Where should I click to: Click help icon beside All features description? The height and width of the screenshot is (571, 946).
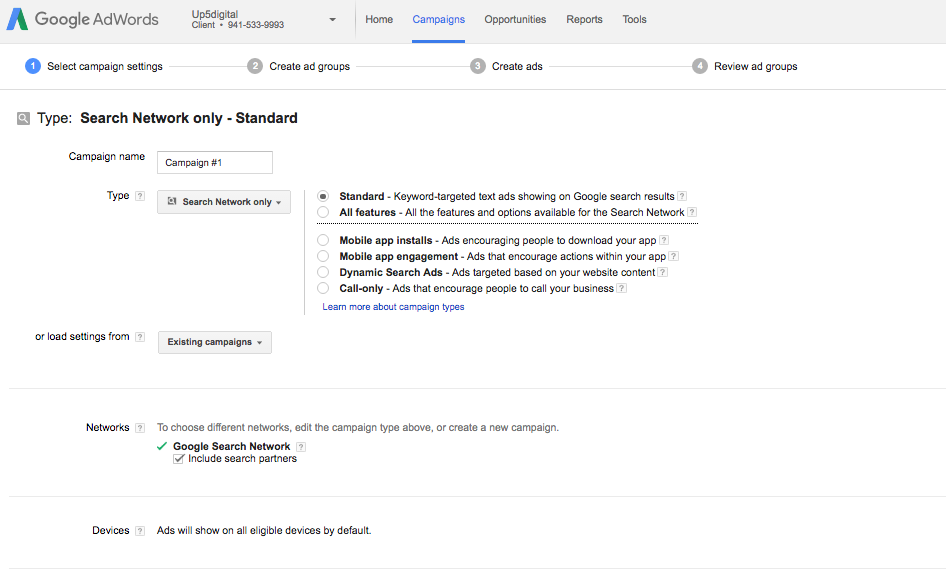(692, 212)
